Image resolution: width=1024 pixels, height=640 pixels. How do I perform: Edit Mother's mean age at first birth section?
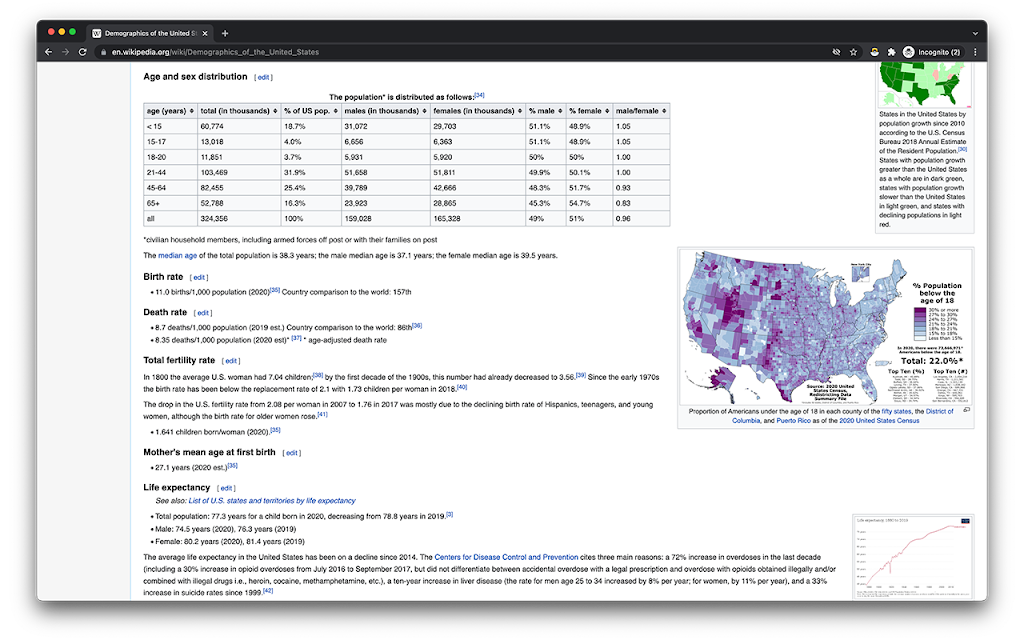click(x=292, y=453)
